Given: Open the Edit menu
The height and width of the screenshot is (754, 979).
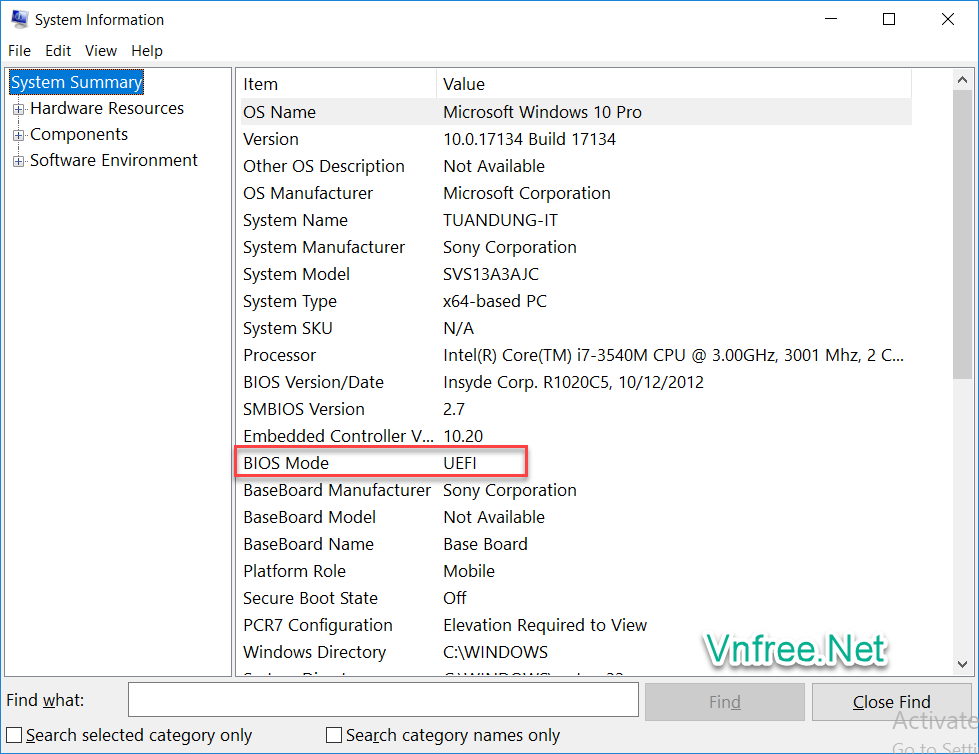Looking at the screenshot, I should [x=58, y=50].
